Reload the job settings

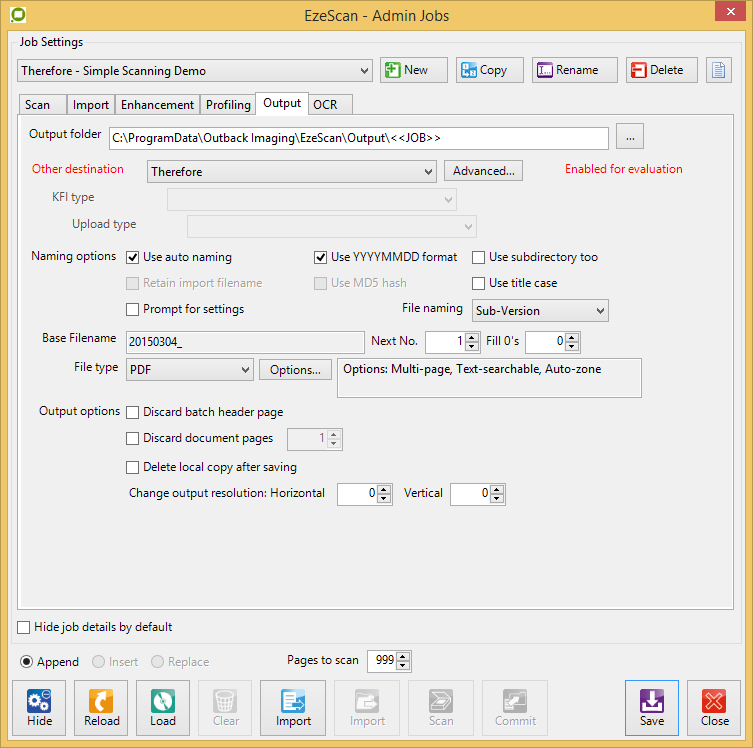pyautogui.click(x=101, y=708)
